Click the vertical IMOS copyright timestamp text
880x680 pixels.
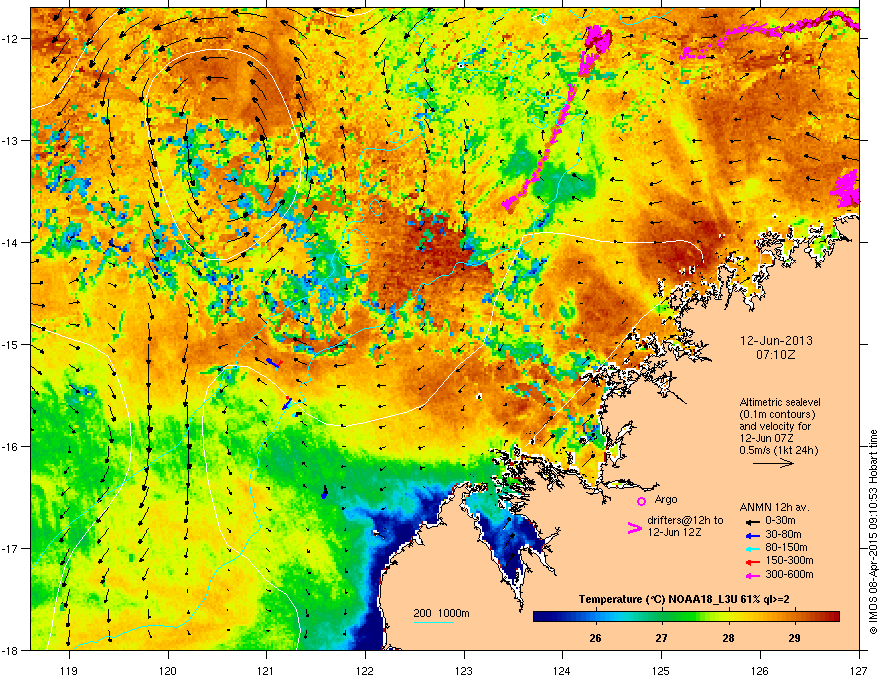coord(873,532)
